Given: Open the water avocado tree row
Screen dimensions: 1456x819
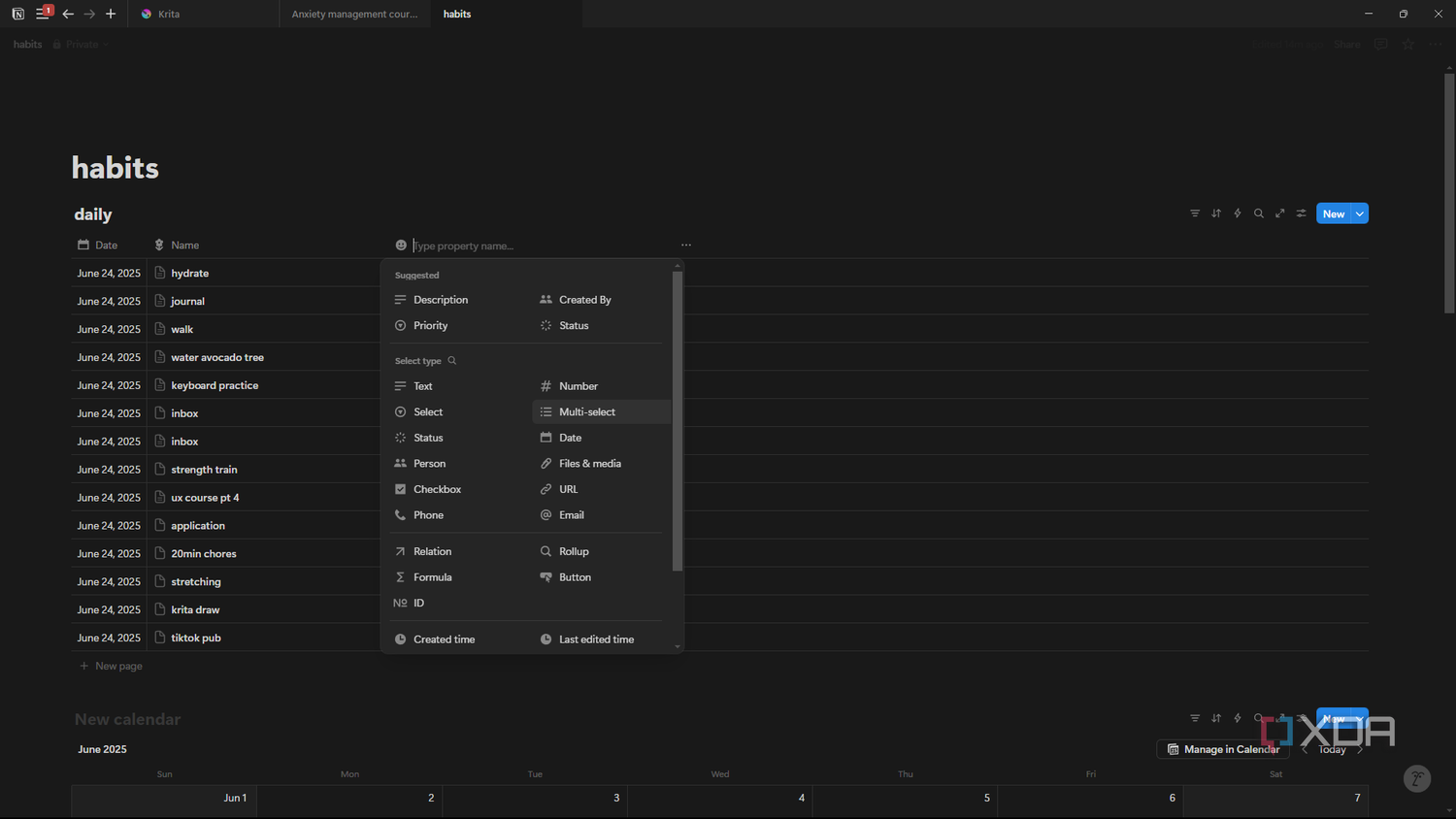Looking at the screenshot, I should 217,357.
